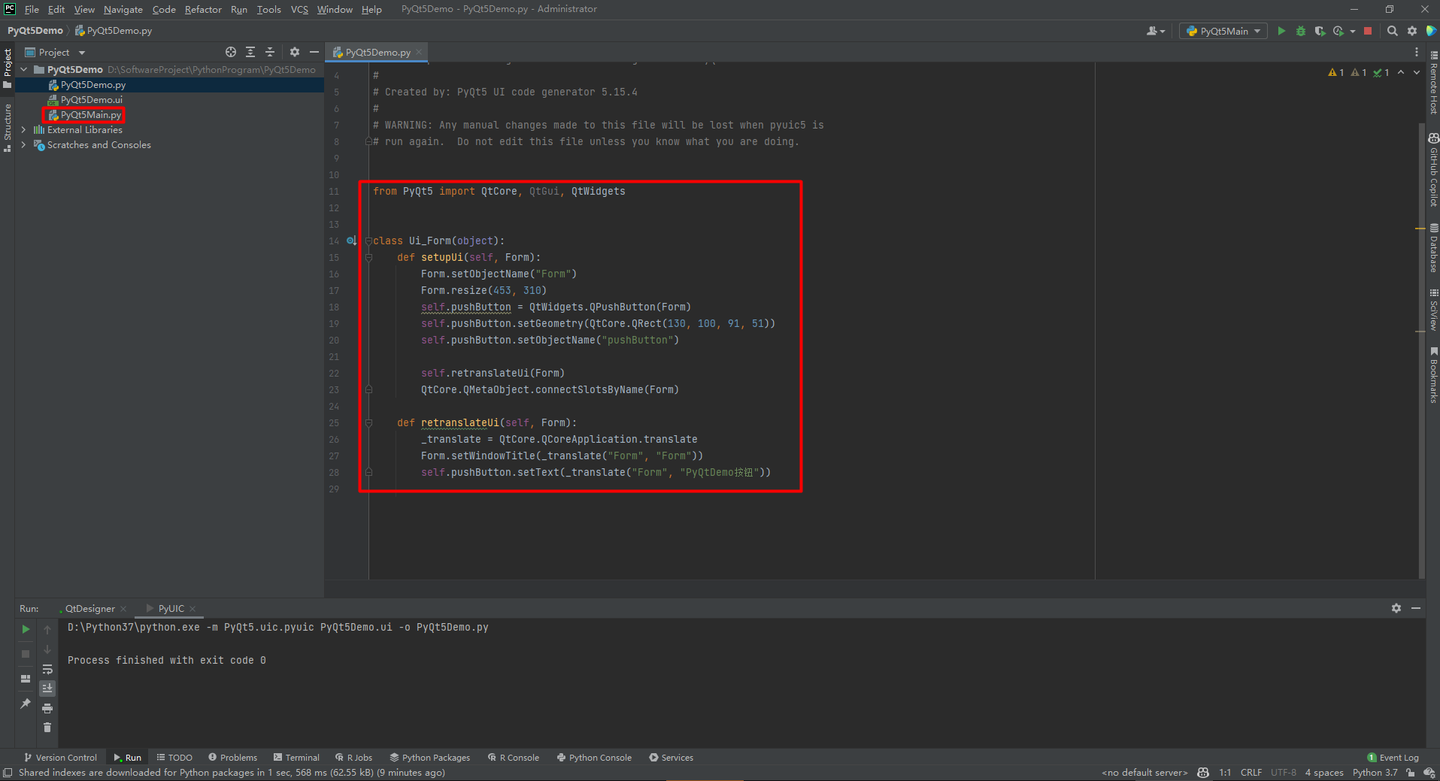Toggle soft-wrap in the Run console
This screenshot has width=1440, height=781.
(x=47, y=669)
